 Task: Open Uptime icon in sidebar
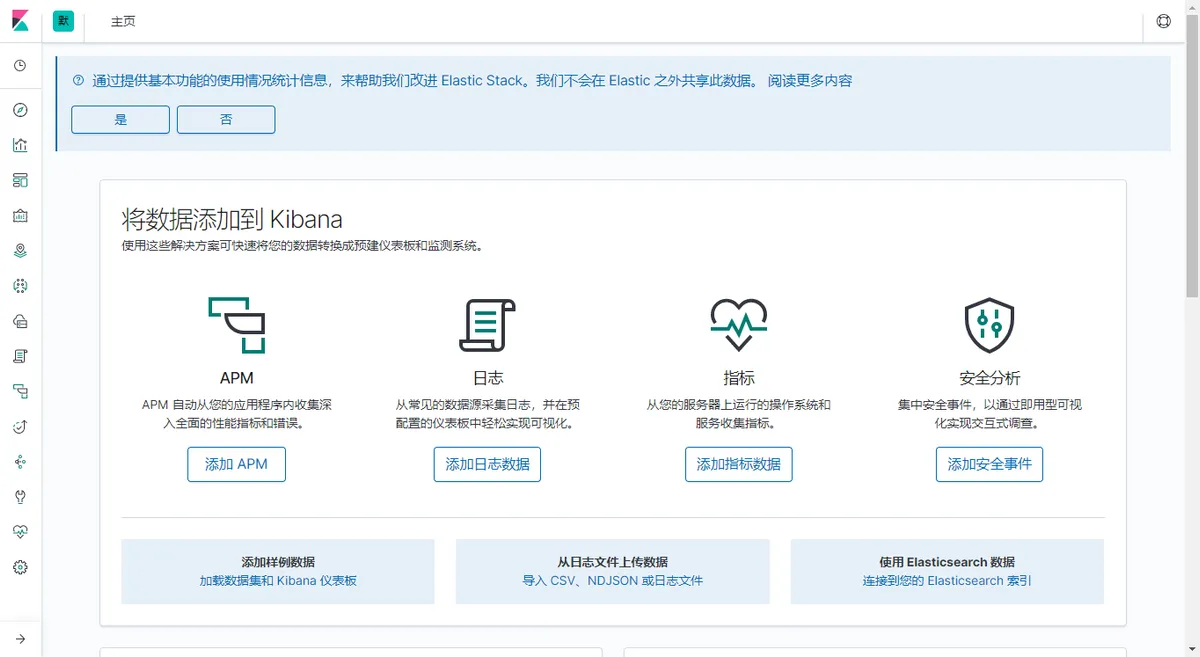pyautogui.click(x=20, y=427)
